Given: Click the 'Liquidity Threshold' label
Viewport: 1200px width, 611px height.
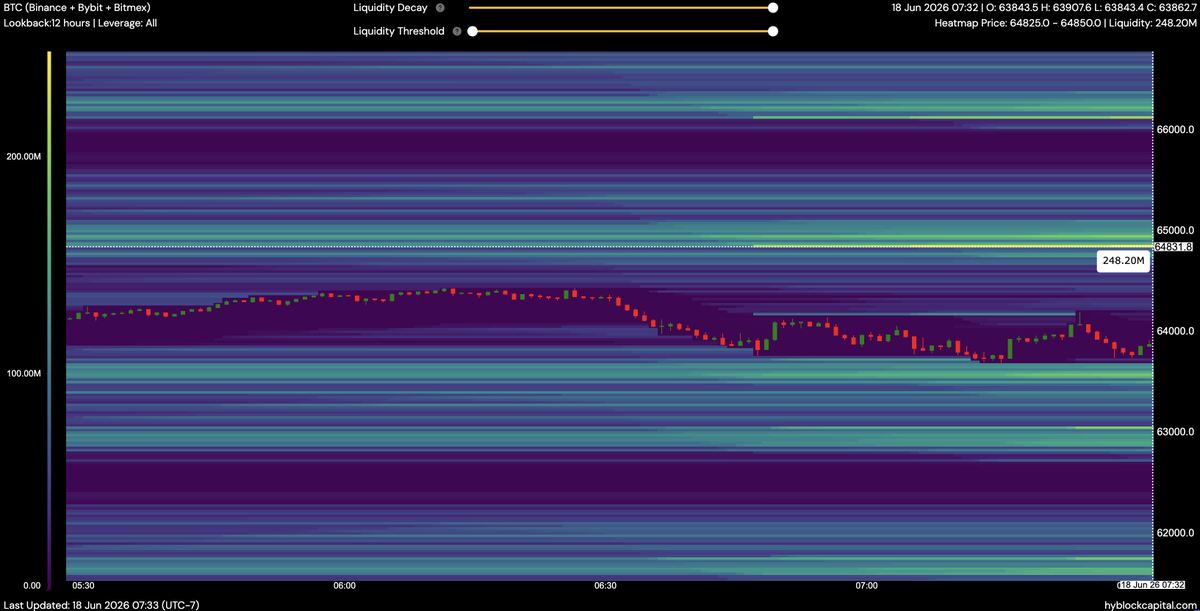Looking at the screenshot, I should [x=399, y=31].
